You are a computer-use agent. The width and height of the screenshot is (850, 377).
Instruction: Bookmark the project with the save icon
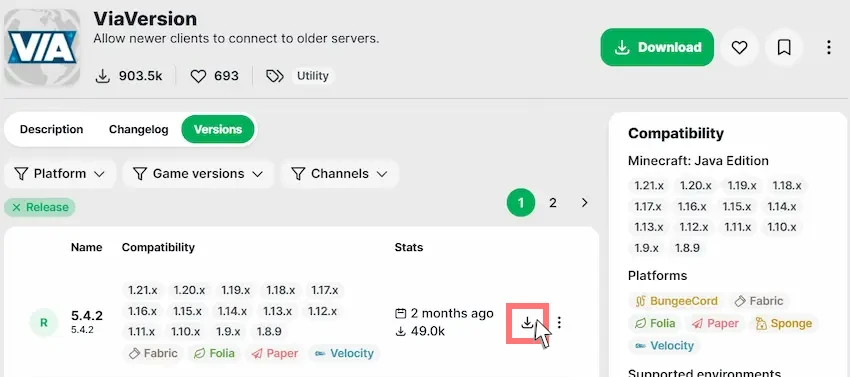[784, 48]
